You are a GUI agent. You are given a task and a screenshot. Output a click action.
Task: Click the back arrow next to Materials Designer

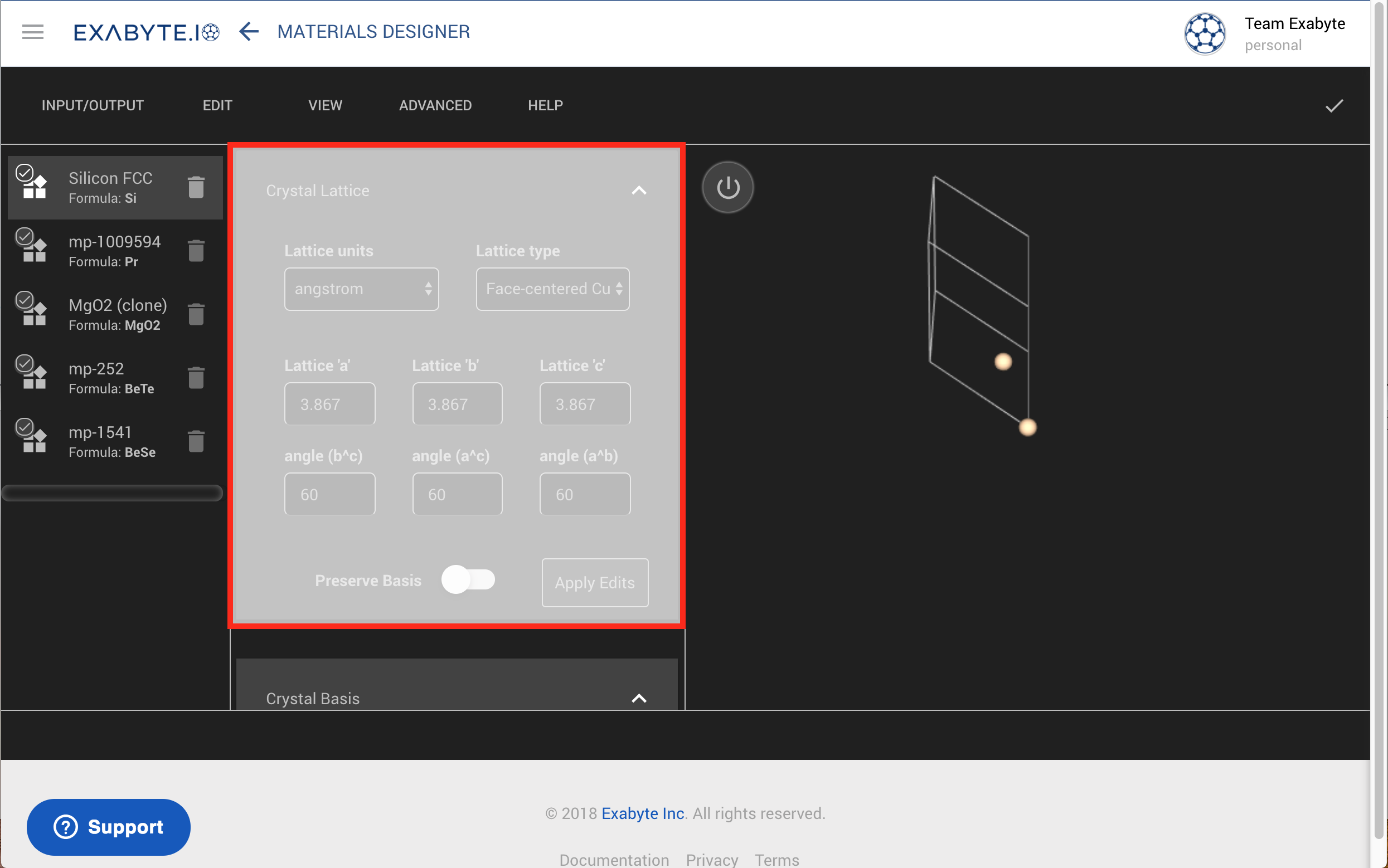[248, 32]
